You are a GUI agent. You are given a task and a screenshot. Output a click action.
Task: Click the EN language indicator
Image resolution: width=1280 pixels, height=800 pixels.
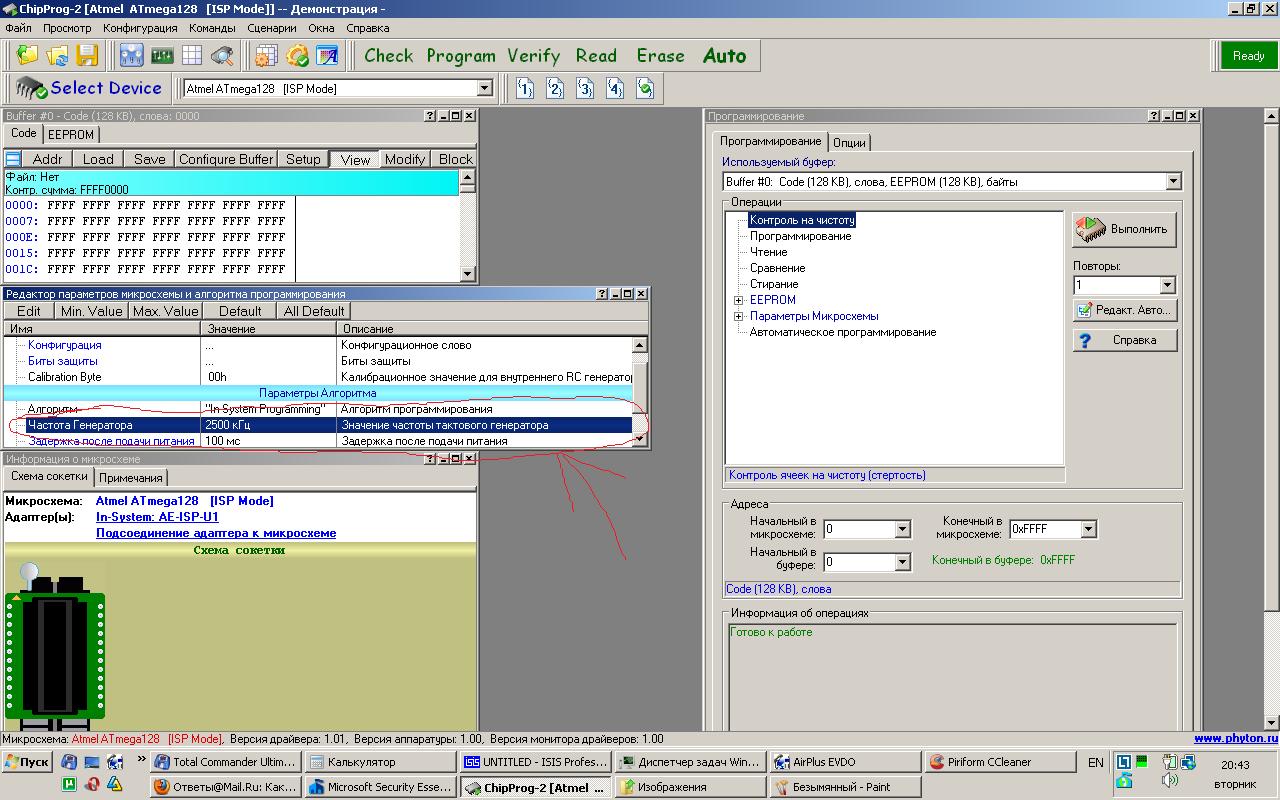(x=1095, y=762)
